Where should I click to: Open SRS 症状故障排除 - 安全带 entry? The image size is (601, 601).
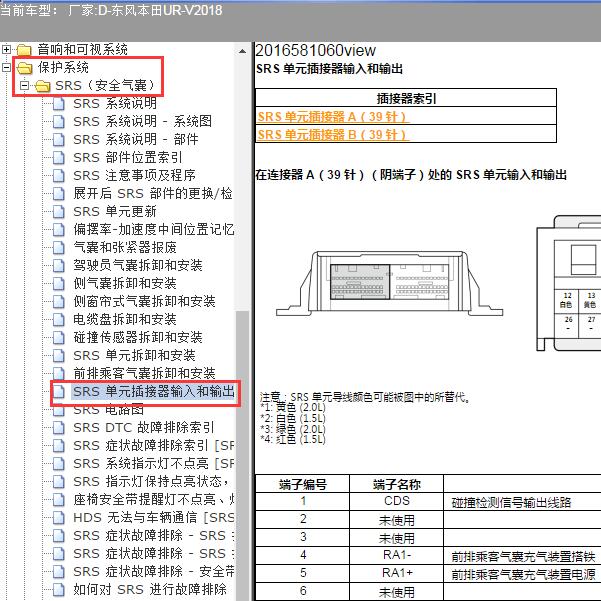click(153, 571)
